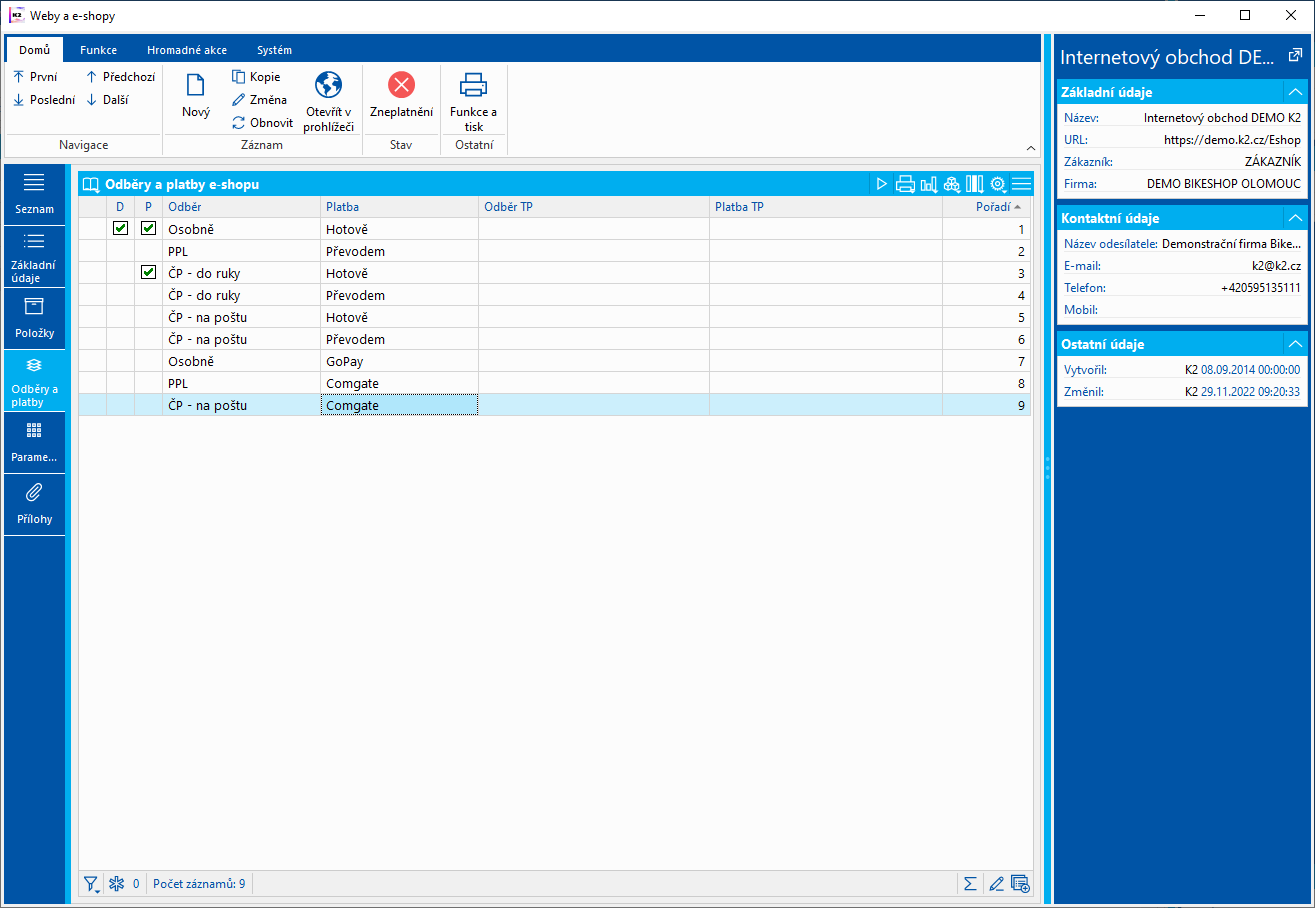
Task: Click the ZÁKAZNÍK customer value
Action: 1273,162
